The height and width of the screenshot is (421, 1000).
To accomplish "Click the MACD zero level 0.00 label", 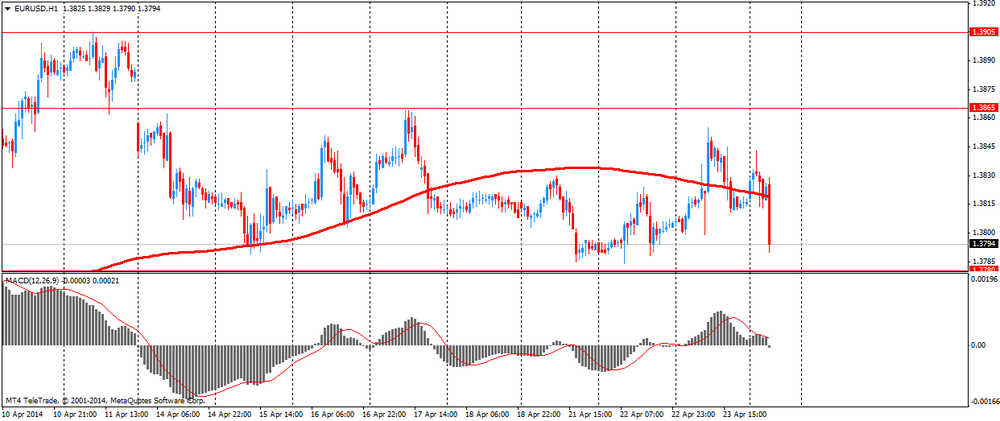I will point(980,345).
